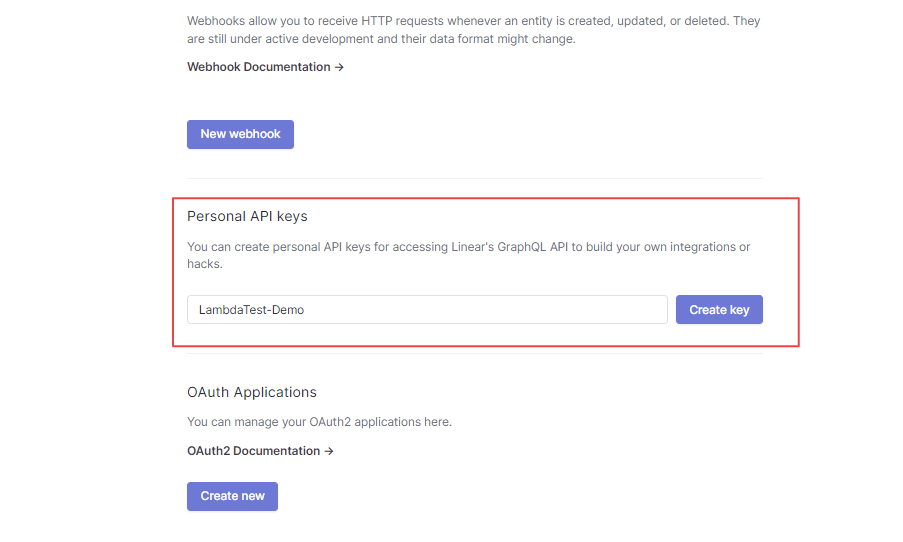Click the divider line above Personal API keys
The width and height of the screenshot is (903, 542).
pos(475,179)
